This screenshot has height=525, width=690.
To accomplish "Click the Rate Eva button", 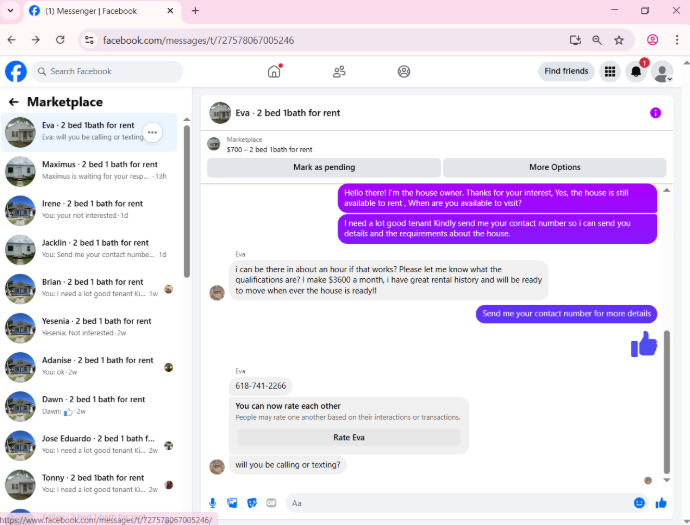I will pyautogui.click(x=349, y=437).
